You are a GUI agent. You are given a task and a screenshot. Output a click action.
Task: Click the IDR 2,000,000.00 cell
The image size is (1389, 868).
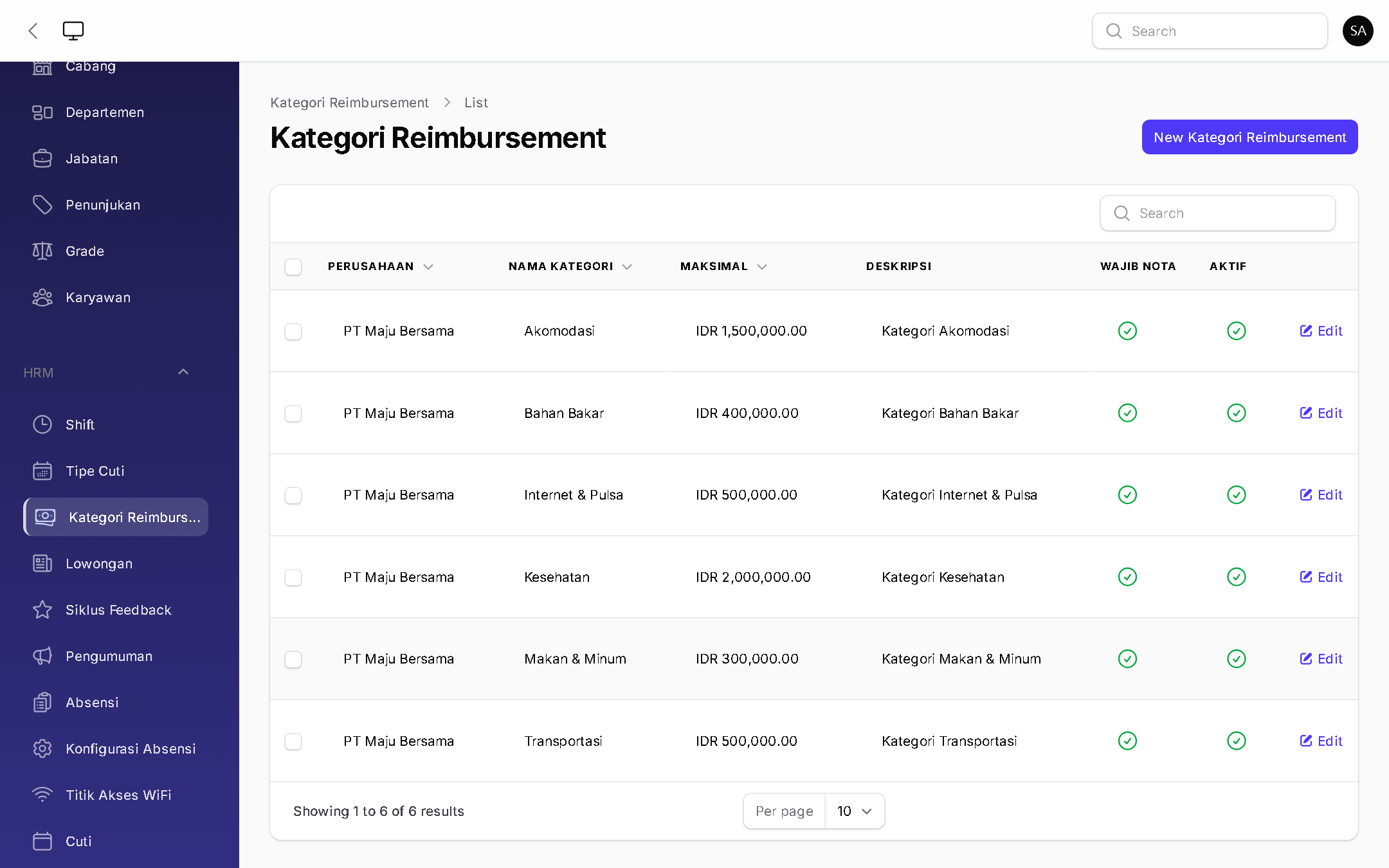pos(753,577)
